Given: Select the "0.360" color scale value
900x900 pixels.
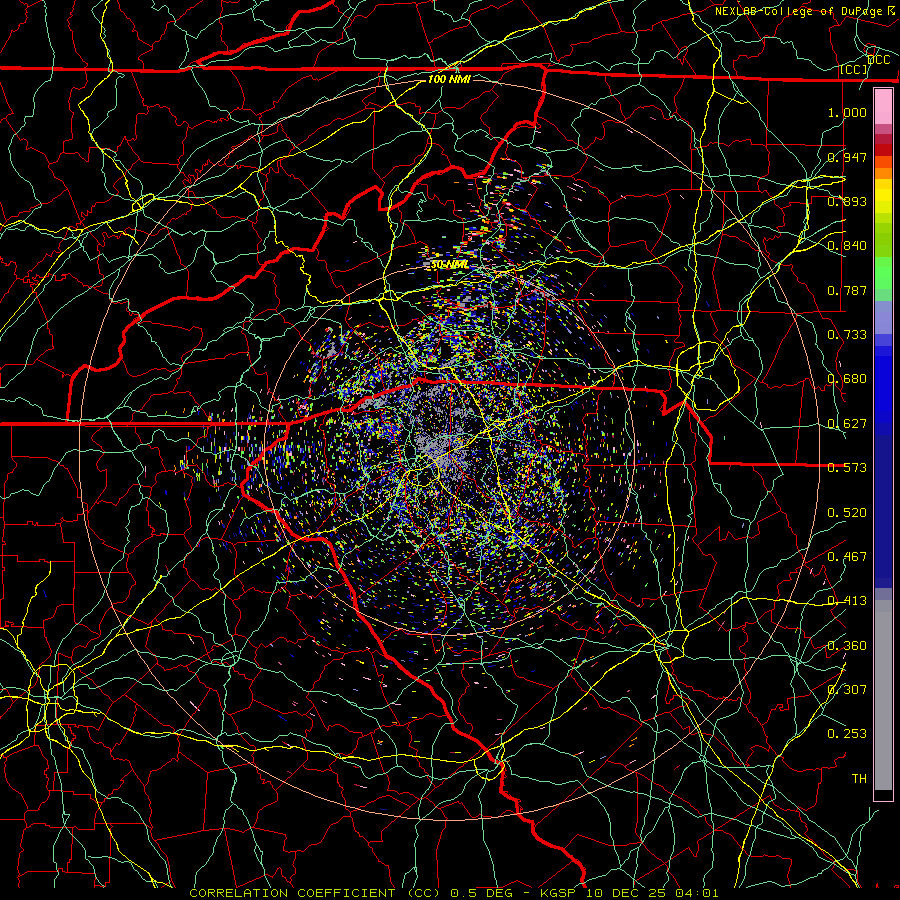Looking at the screenshot, I should (847, 646).
